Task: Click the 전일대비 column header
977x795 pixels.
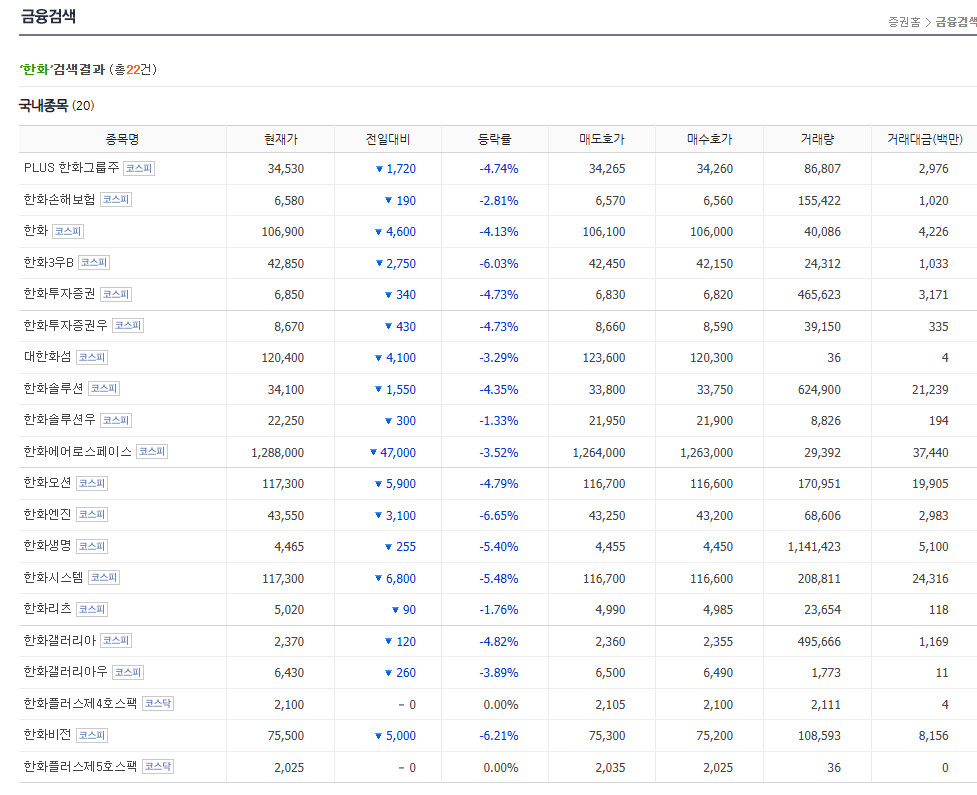Action: tap(388, 139)
